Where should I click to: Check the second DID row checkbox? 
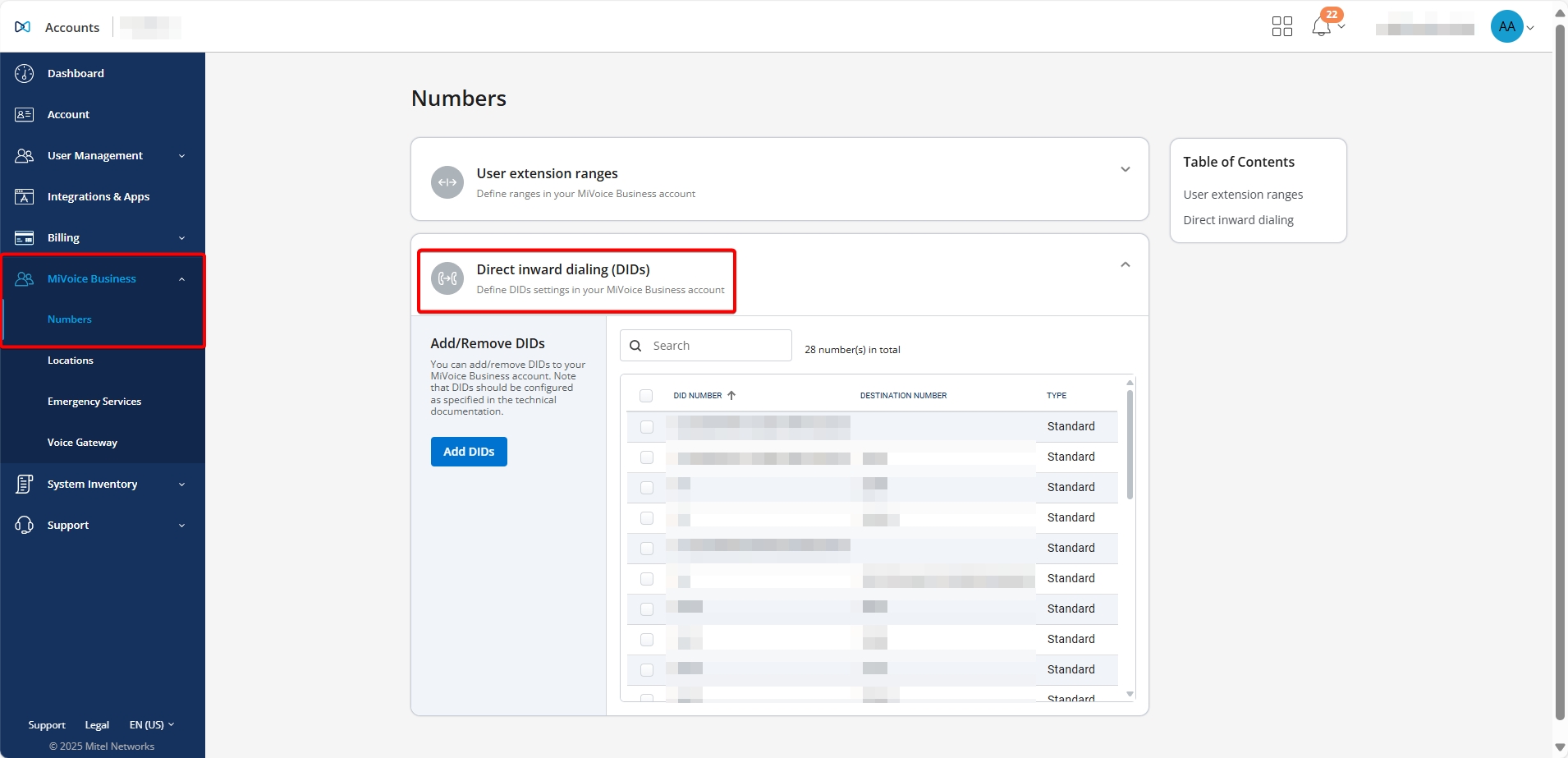pyautogui.click(x=647, y=457)
